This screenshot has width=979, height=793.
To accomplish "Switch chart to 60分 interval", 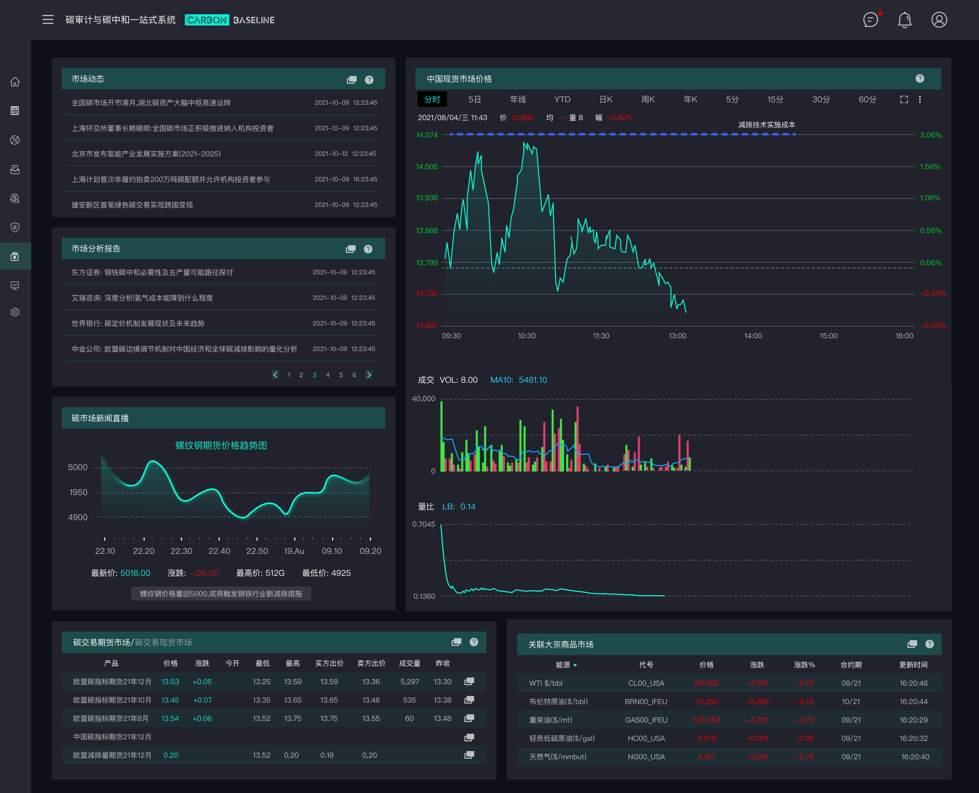I will pos(867,99).
